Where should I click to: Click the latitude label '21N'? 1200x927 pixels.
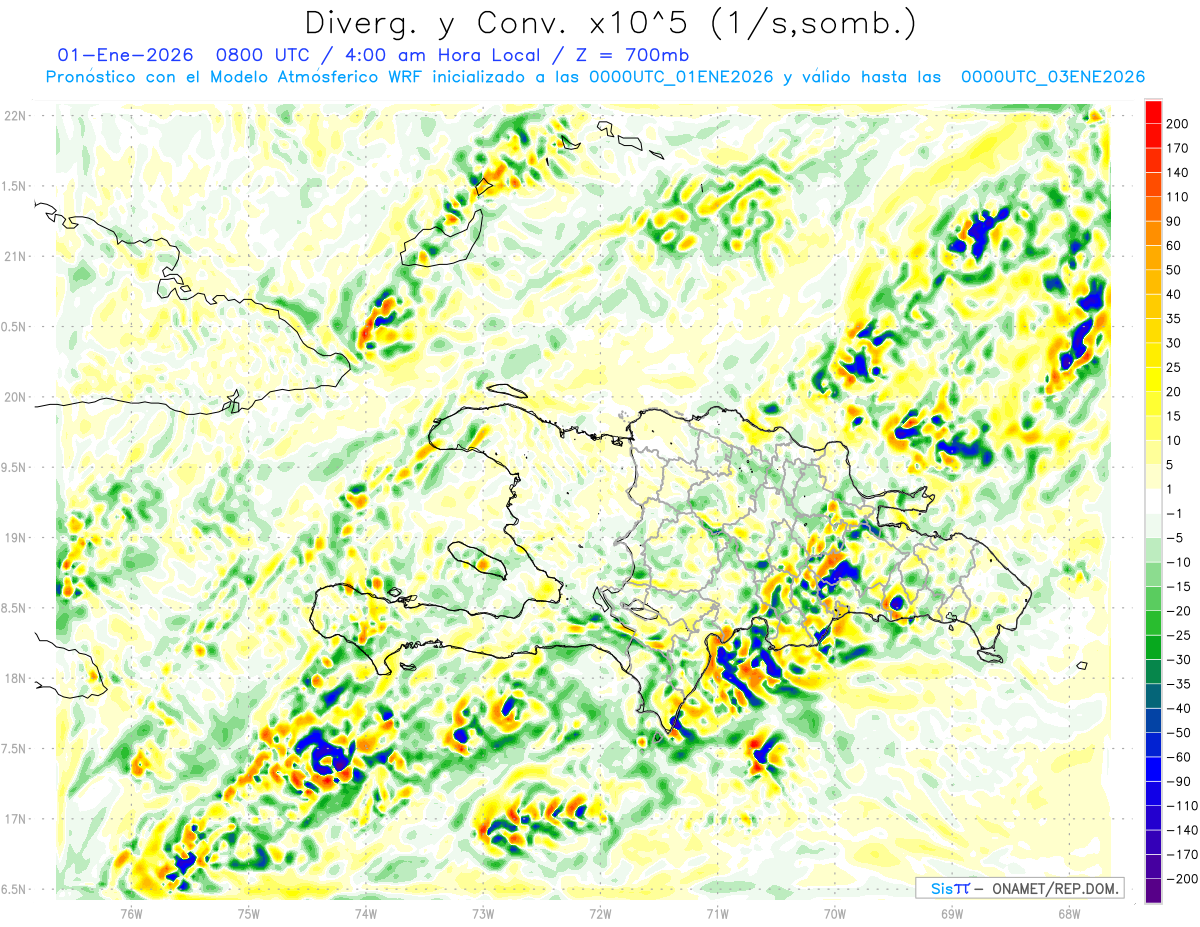coord(15,257)
